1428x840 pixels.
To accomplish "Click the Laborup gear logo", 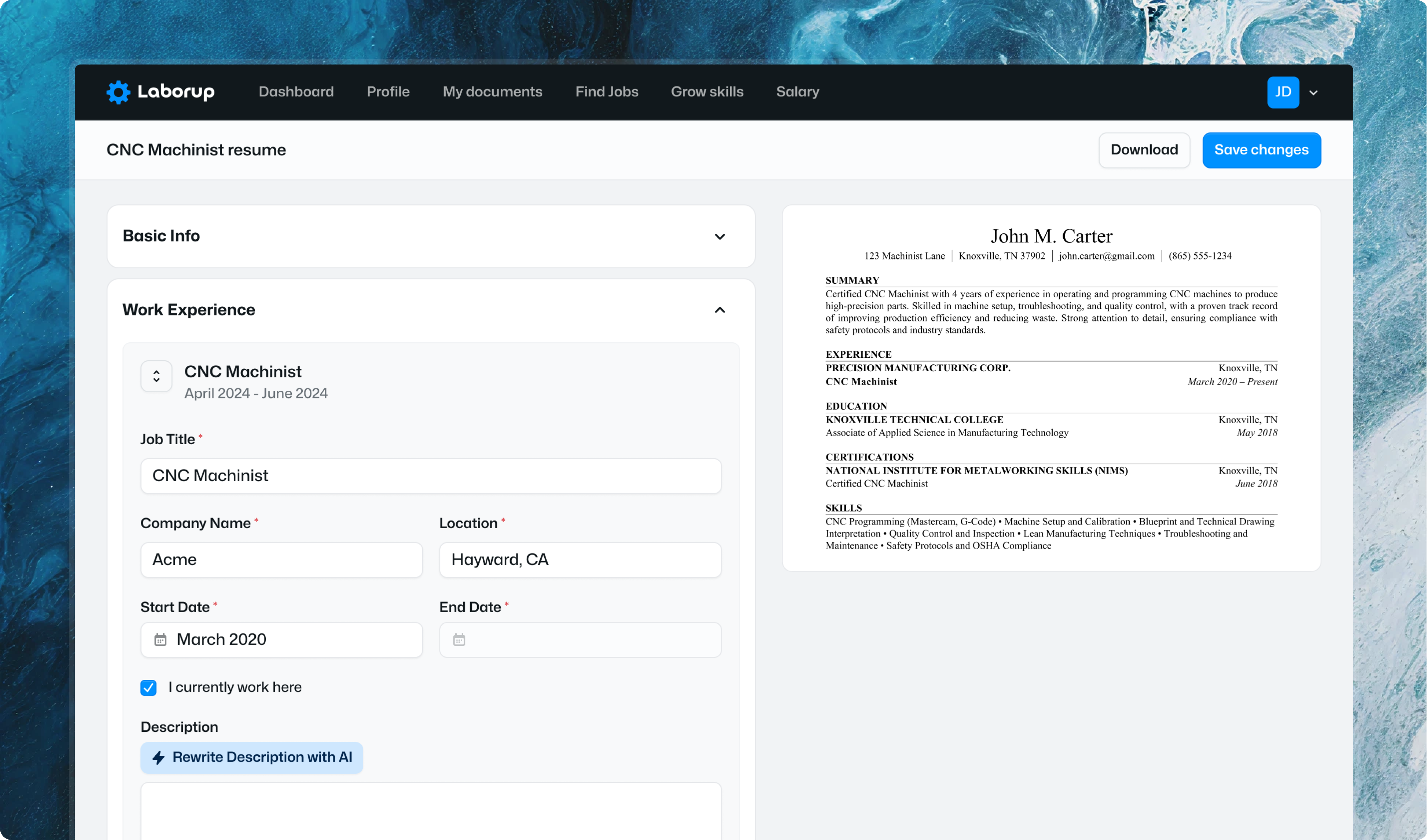I will [x=118, y=92].
